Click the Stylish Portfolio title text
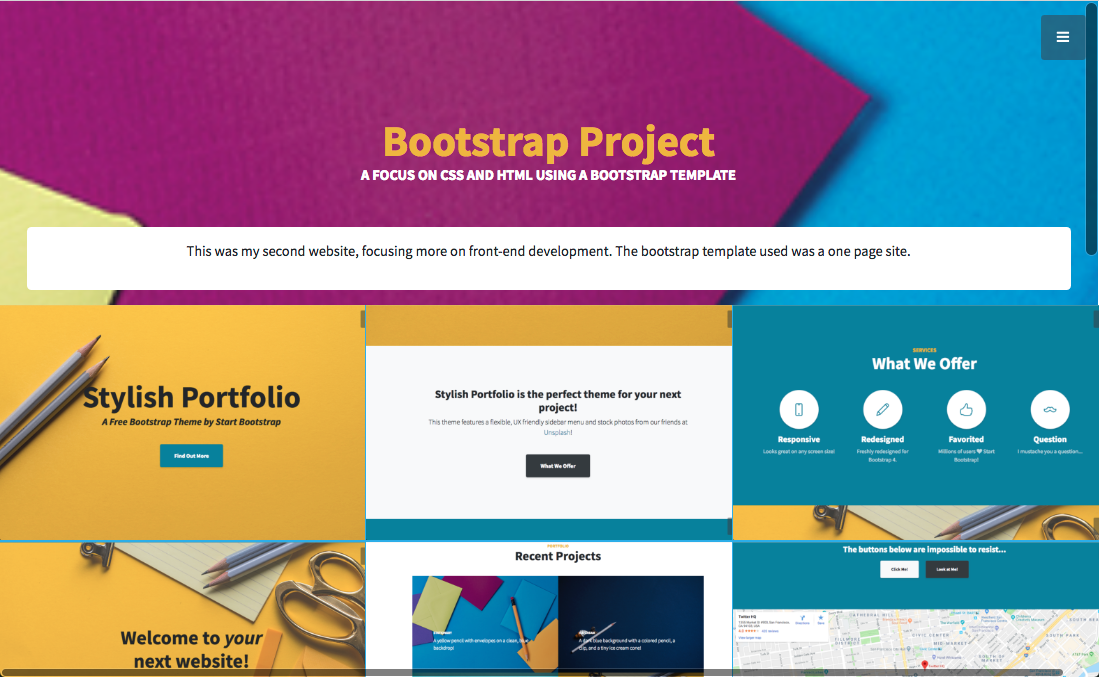Image resolution: width=1099 pixels, height=677 pixels. pos(191,397)
